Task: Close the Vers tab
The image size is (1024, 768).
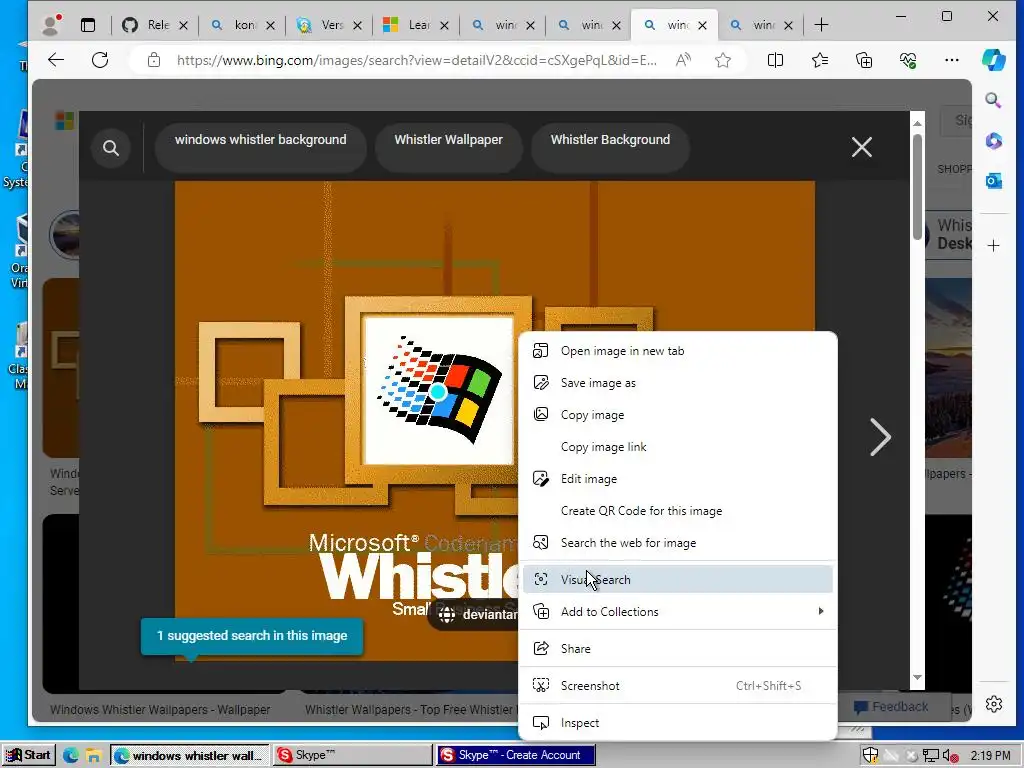Action: click(357, 25)
